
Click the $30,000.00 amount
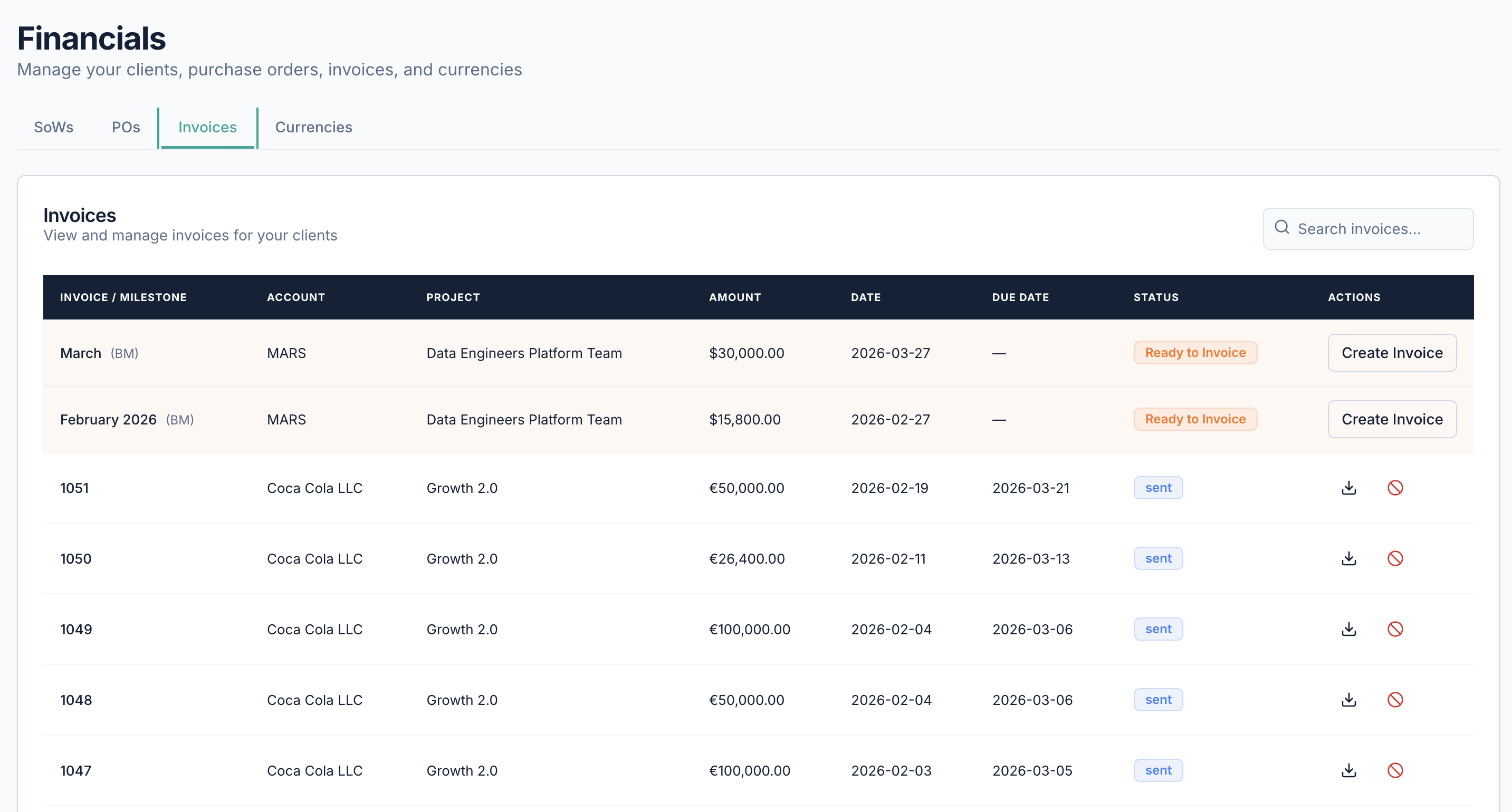[747, 353]
